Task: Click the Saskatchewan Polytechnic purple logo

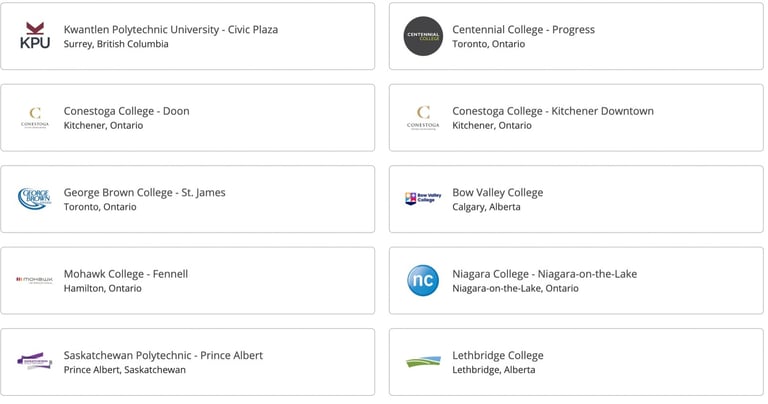Action: 35,361
